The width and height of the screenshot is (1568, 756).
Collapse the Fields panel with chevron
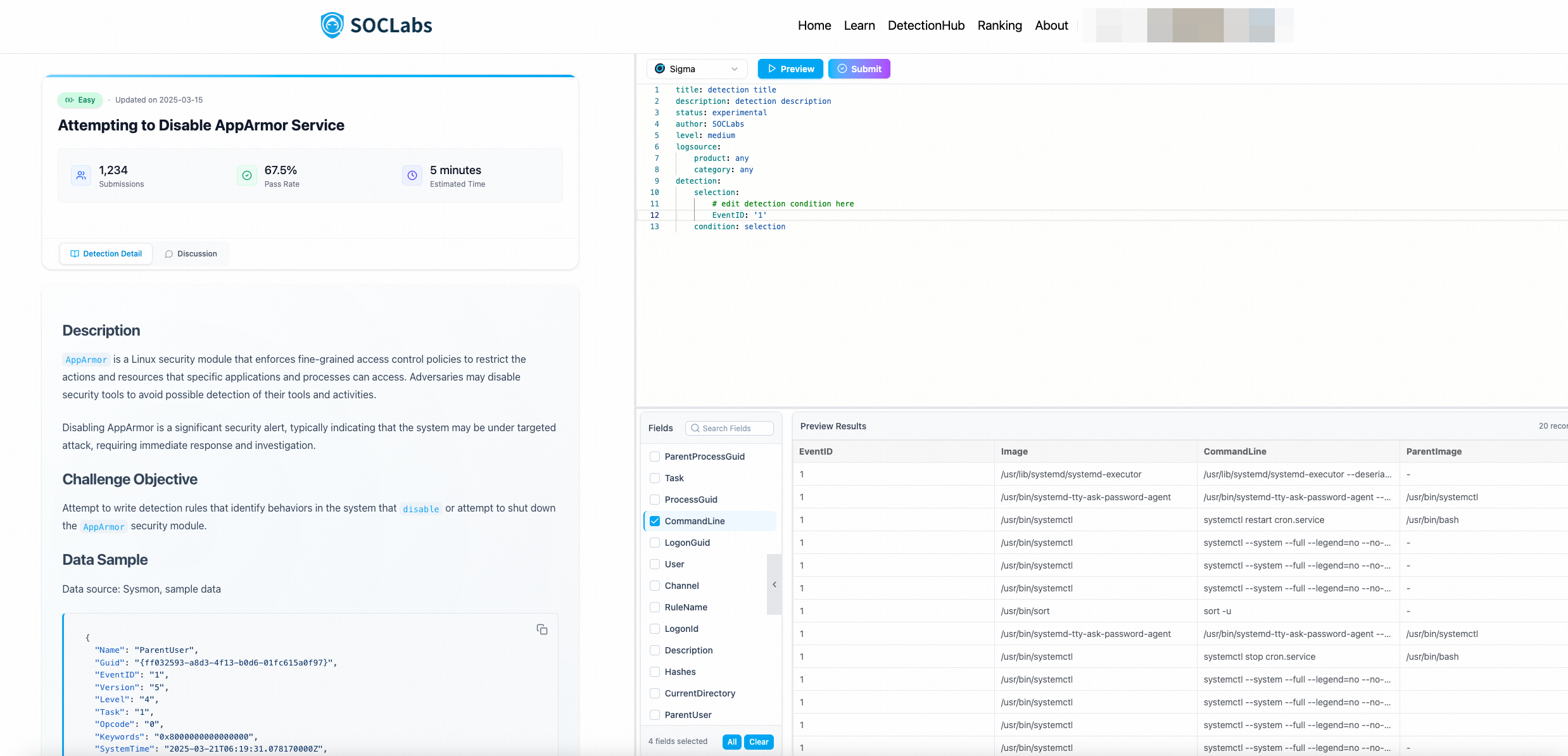774,584
